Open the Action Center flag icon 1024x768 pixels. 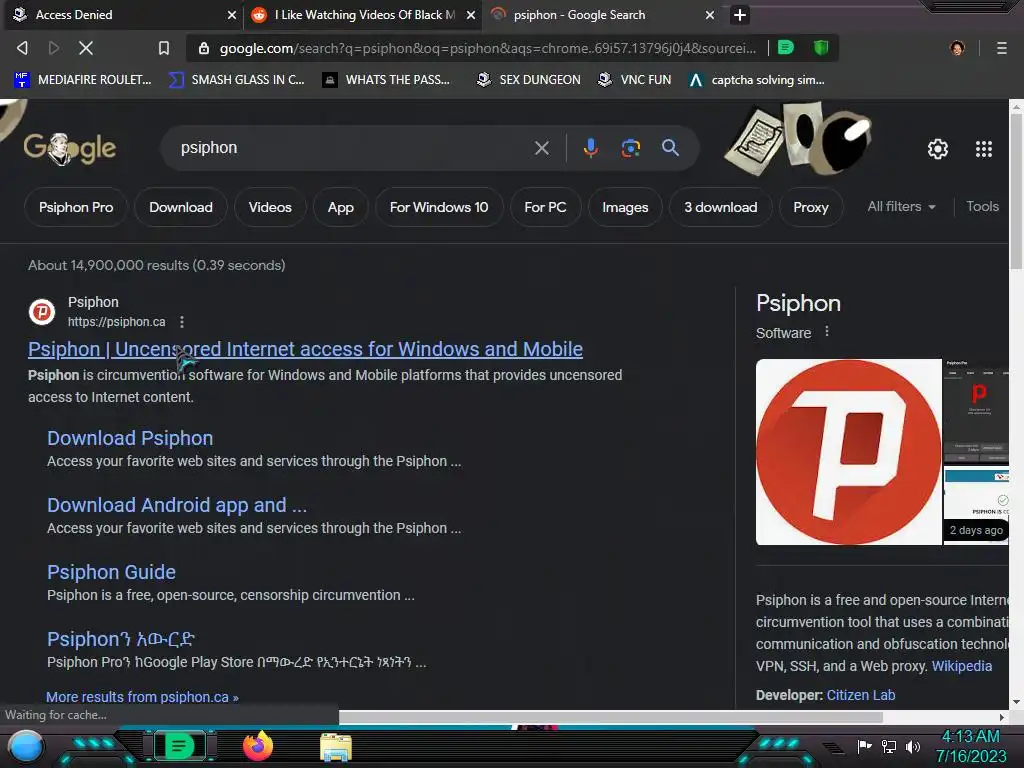coord(864,746)
